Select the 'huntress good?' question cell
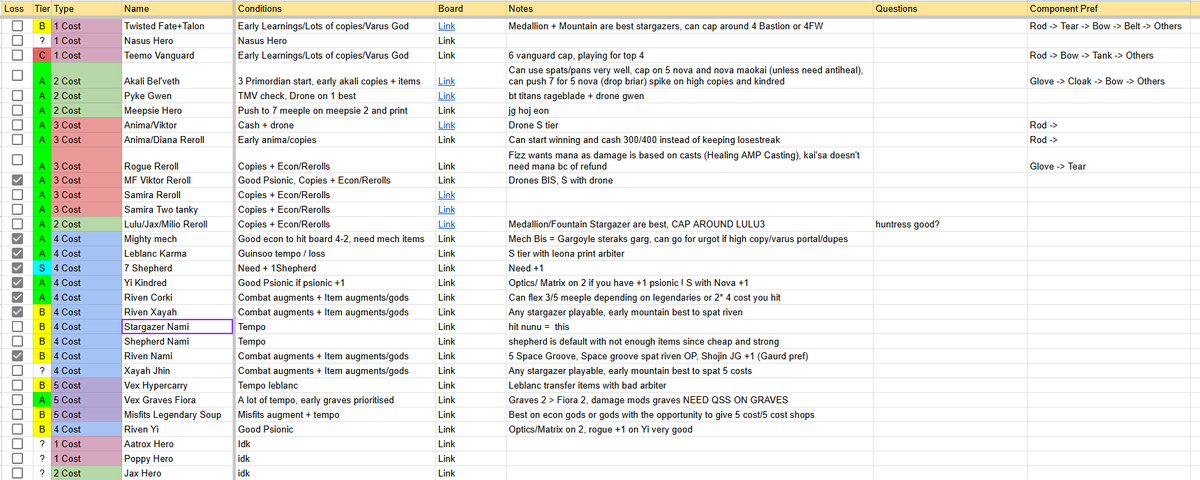1200x480 pixels. 949,224
